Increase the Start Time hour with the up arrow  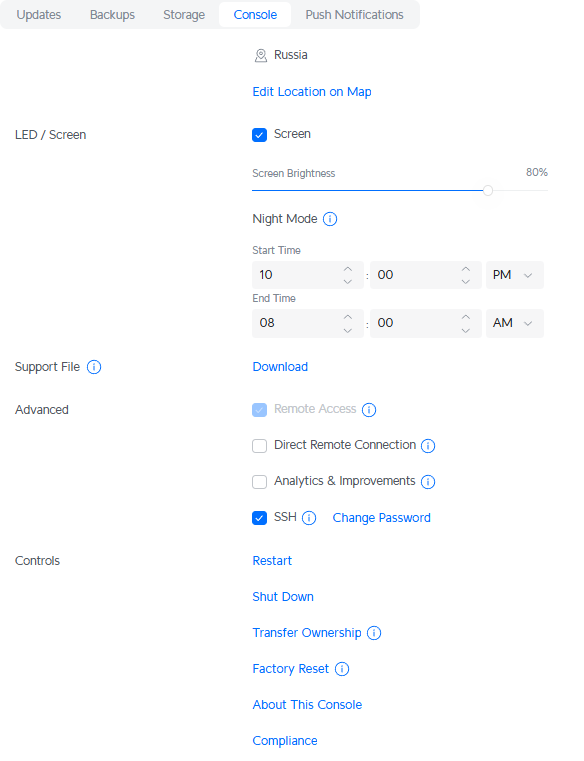point(348,269)
